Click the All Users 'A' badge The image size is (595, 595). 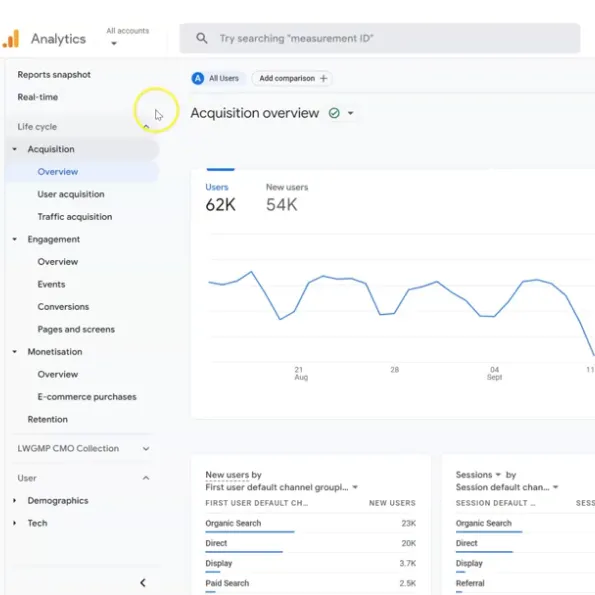click(x=198, y=79)
